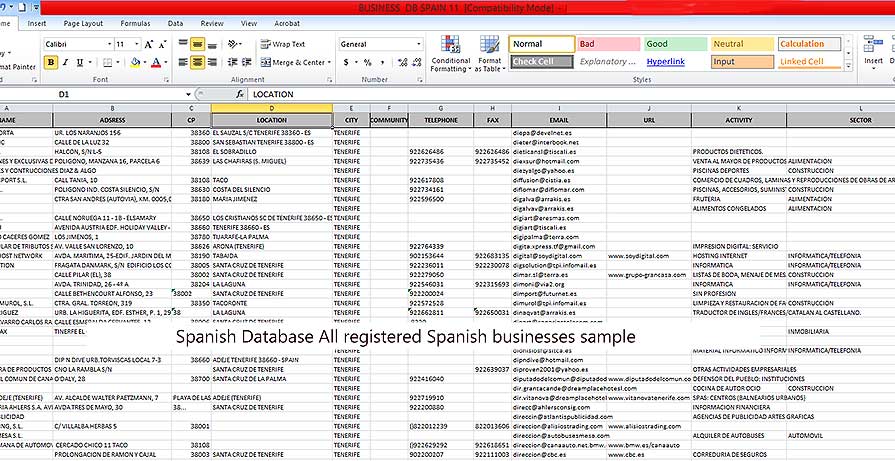Switch to Data tab
The width and height of the screenshot is (895, 461).
click(x=175, y=23)
